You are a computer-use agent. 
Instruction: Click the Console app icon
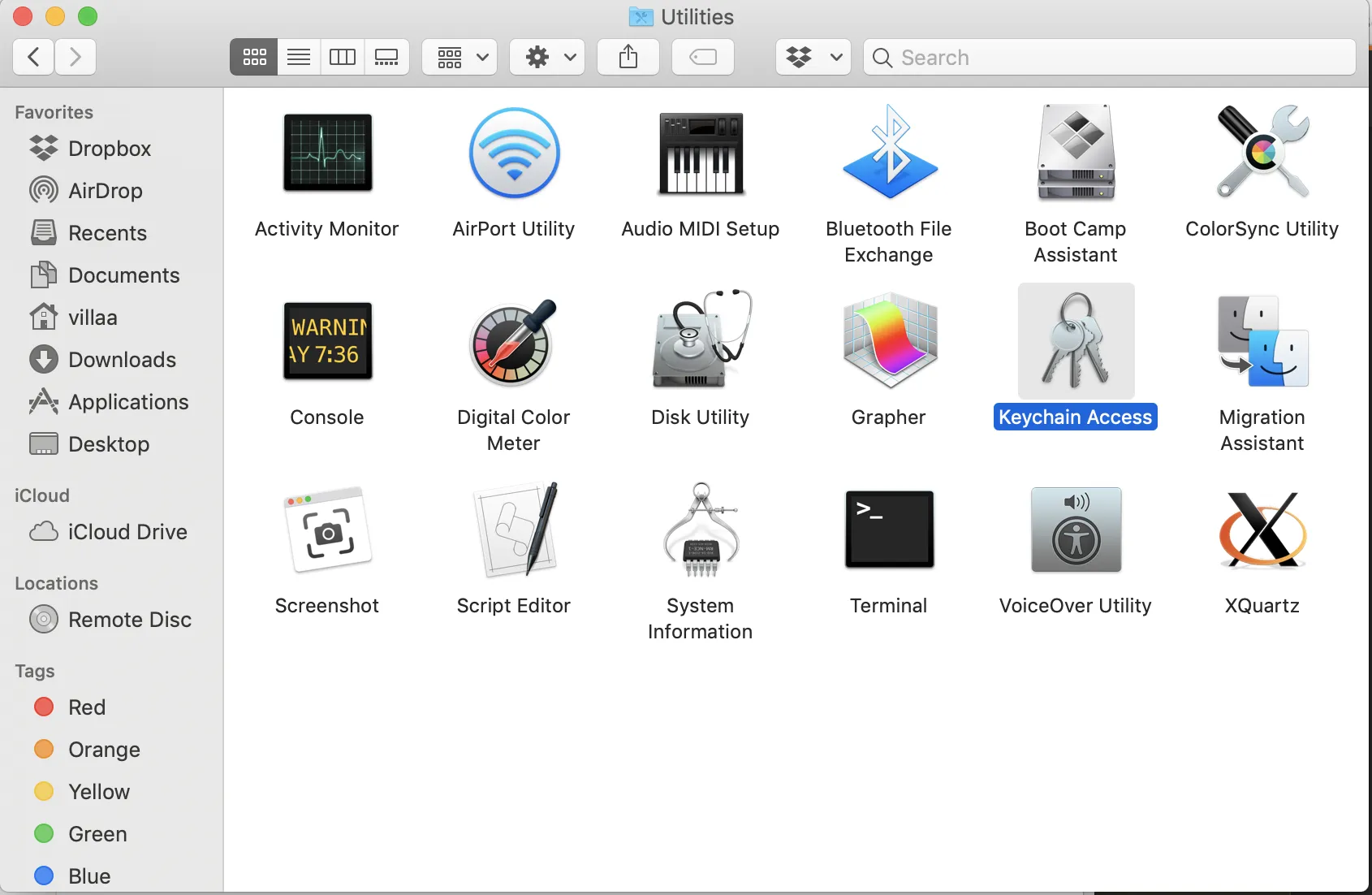(x=327, y=341)
